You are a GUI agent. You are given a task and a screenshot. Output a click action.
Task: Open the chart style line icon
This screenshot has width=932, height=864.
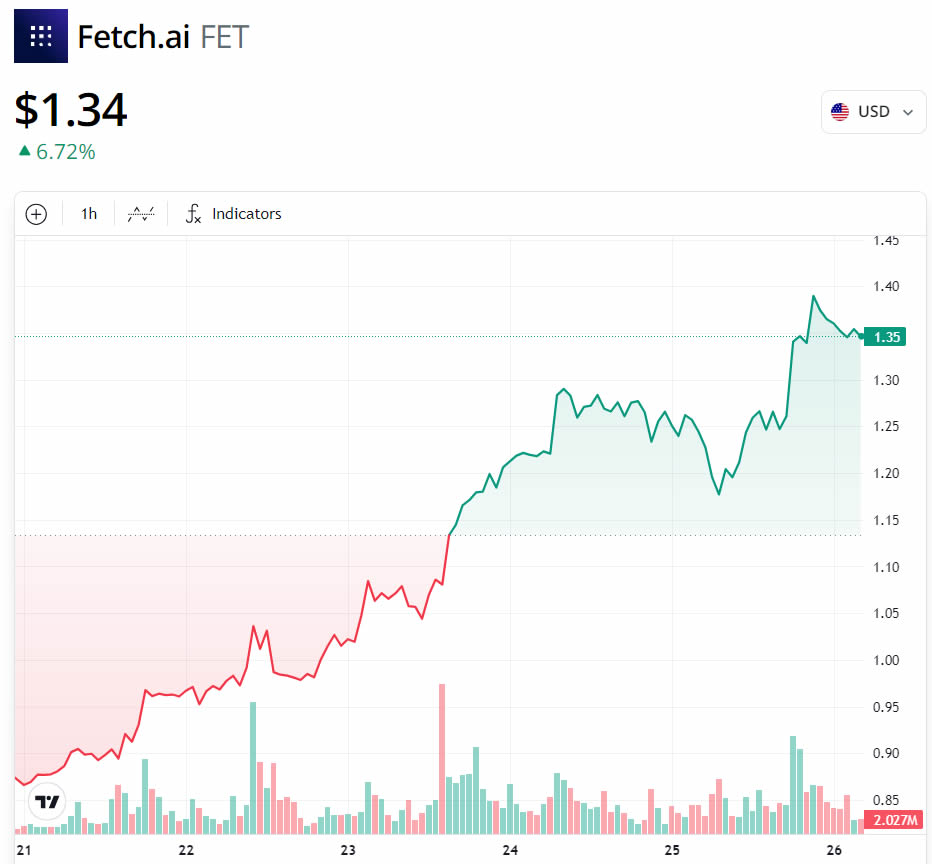pyautogui.click(x=142, y=214)
